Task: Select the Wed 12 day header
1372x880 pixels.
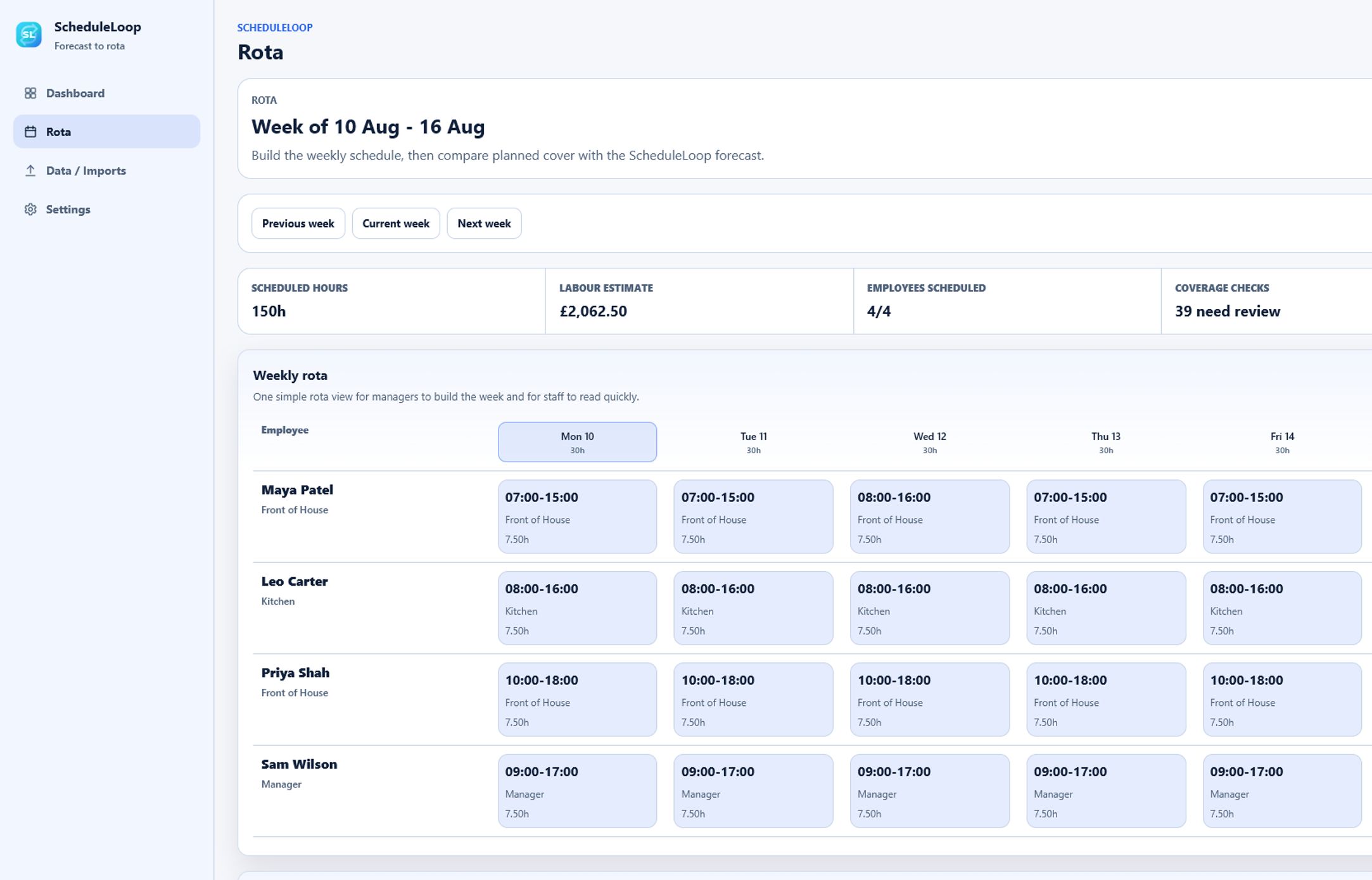Action: click(x=929, y=442)
